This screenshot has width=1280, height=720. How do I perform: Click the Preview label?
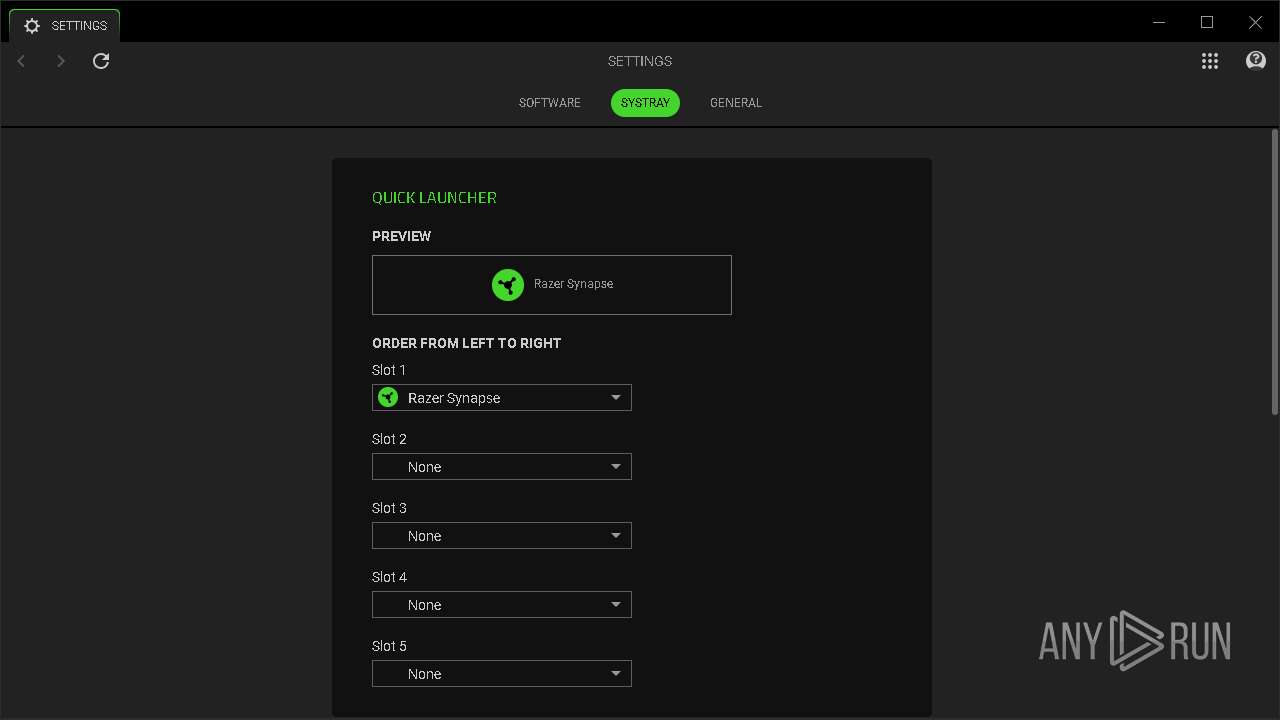pyautogui.click(x=401, y=236)
